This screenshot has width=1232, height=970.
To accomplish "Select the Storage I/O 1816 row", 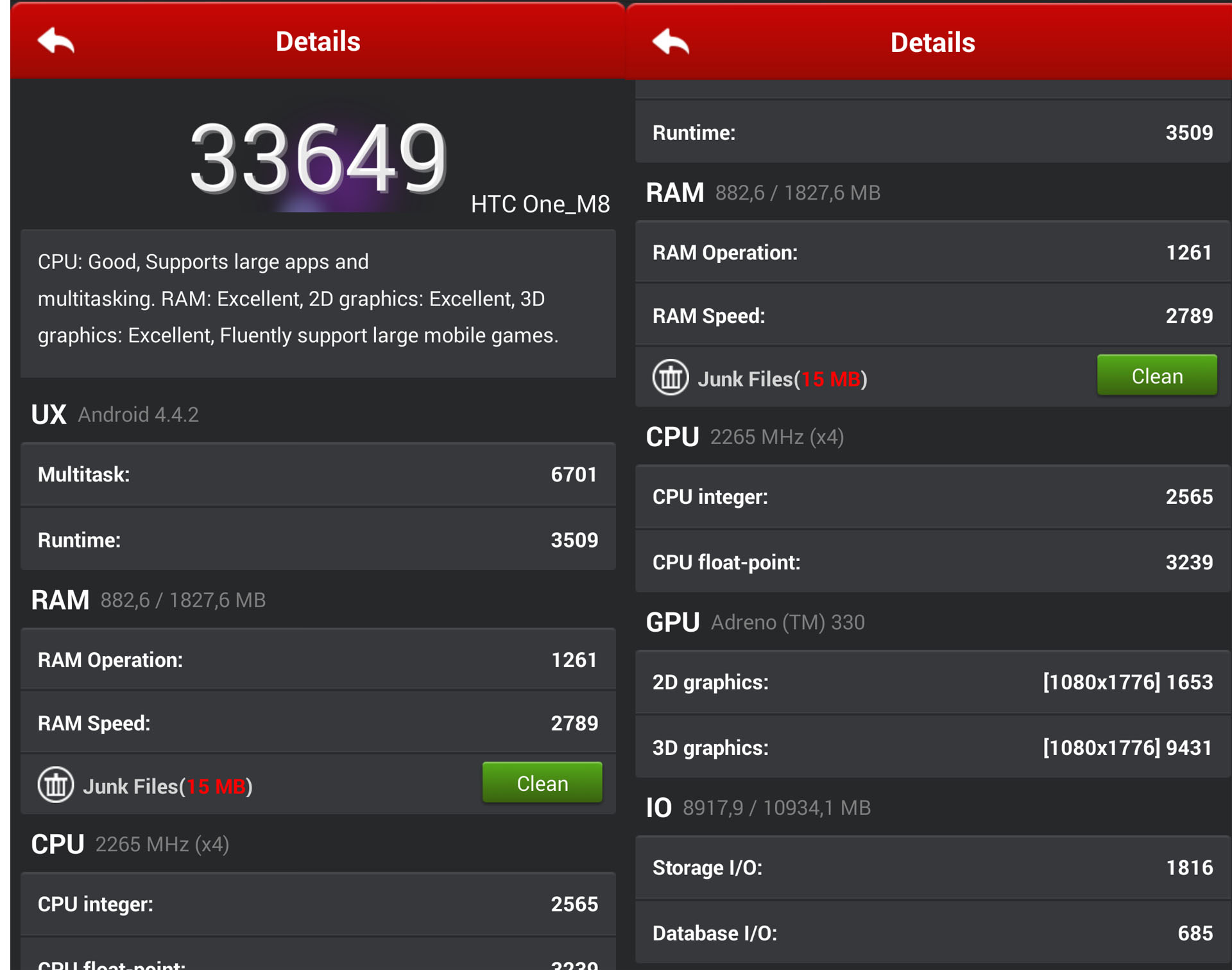I will pyautogui.click(x=933, y=867).
